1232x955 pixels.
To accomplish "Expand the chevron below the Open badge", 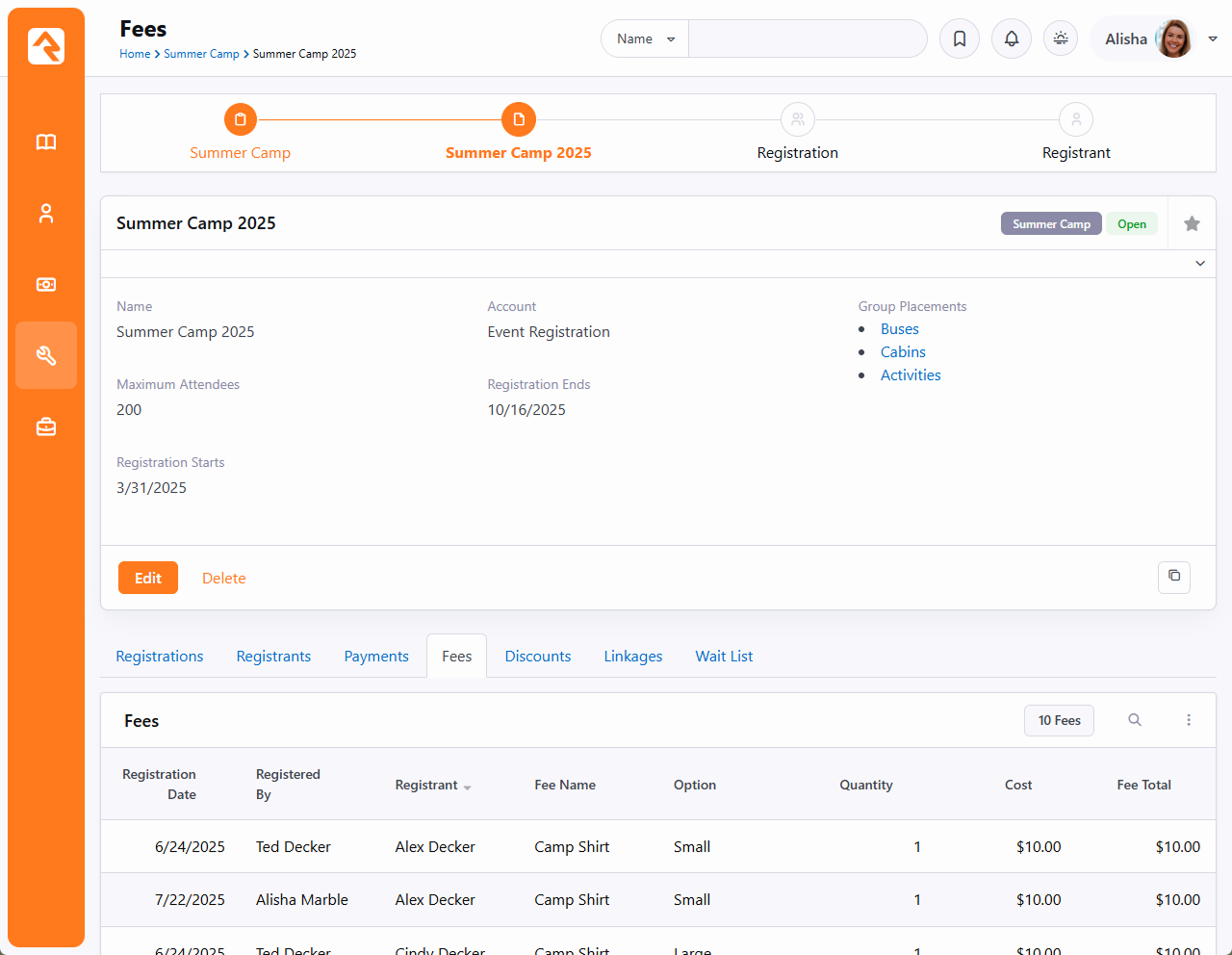I will (1200, 264).
